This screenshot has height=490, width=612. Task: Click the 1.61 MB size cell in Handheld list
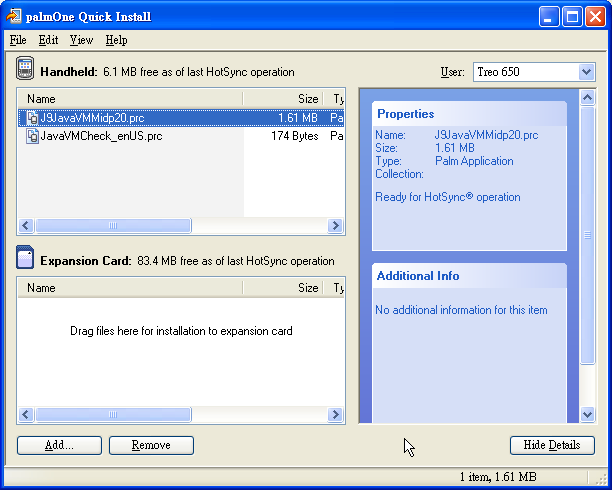(x=298, y=118)
